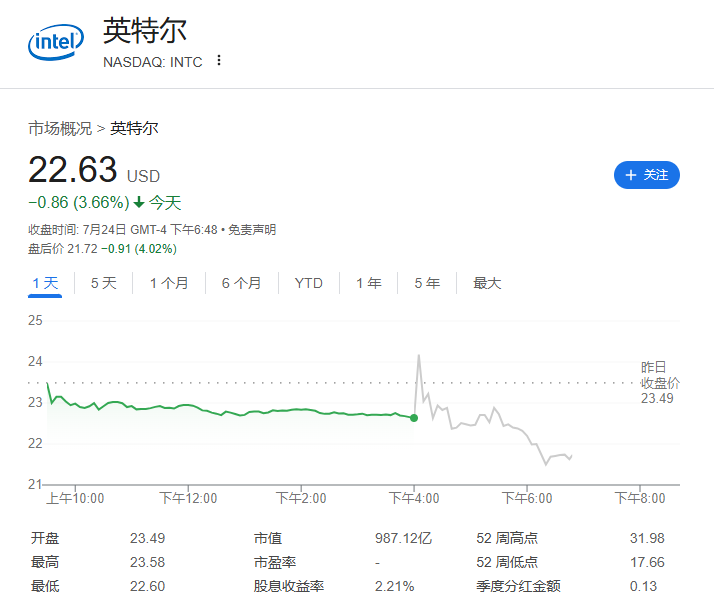This screenshot has height=606, width=714.
Task: Switch to the 5 天 range tab
Action: (x=103, y=283)
